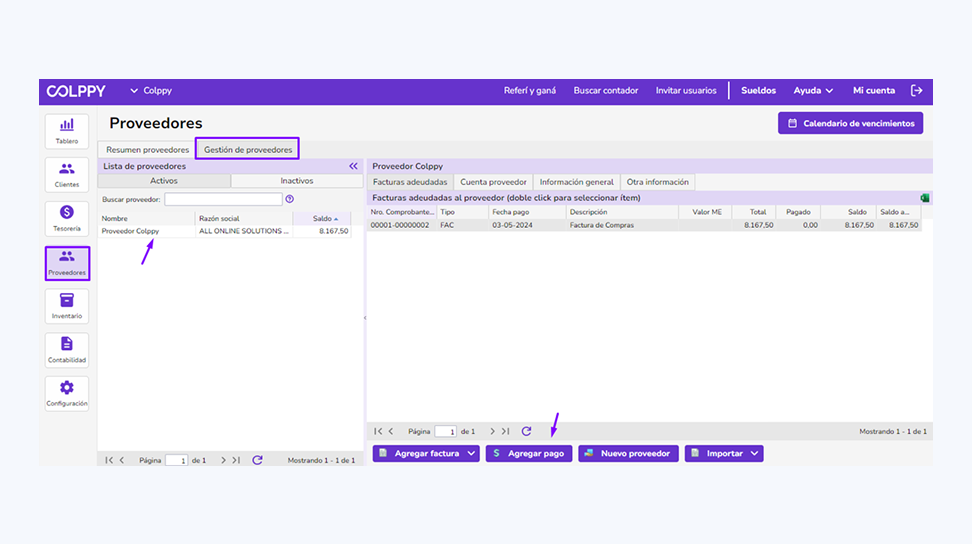The height and width of the screenshot is (544, 972).
Task: Click the Nombre column header
Action: pyautogui.click(x=146, y=218)
